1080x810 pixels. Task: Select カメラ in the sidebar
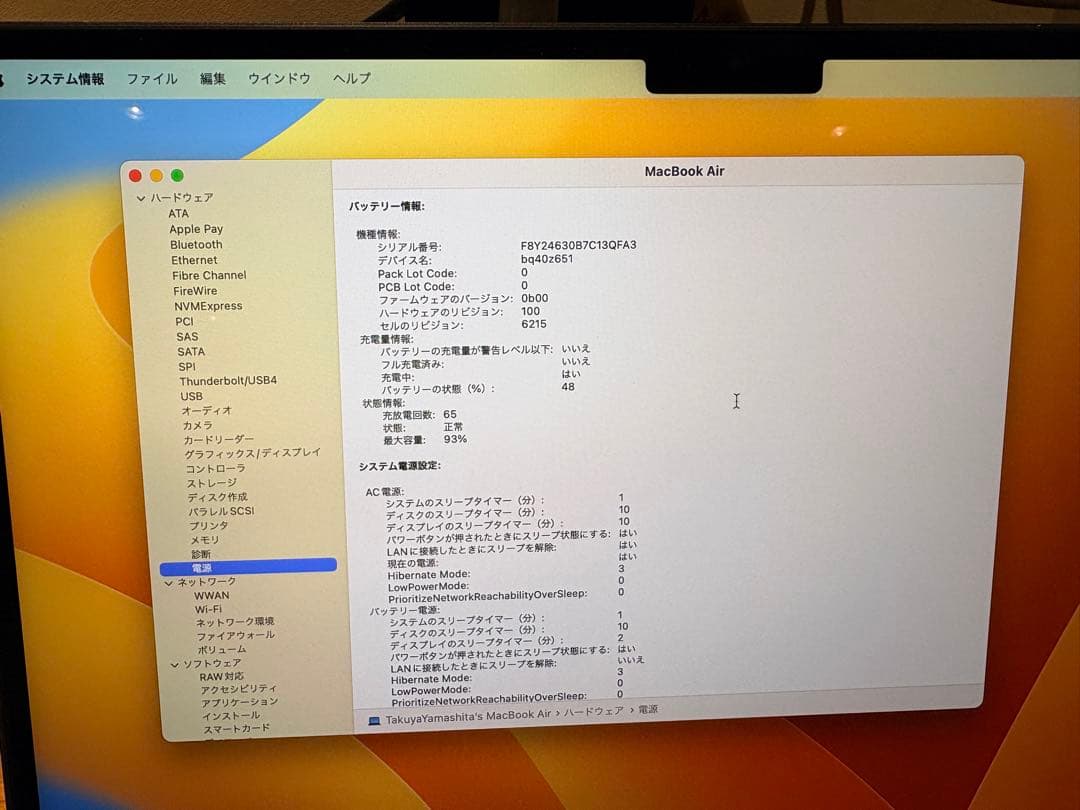tap(198, 426)
